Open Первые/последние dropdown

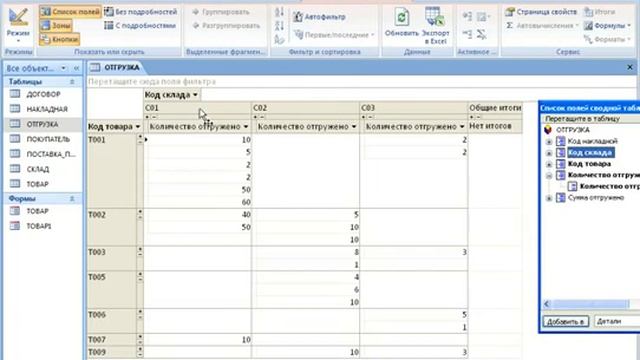[334, 35]
